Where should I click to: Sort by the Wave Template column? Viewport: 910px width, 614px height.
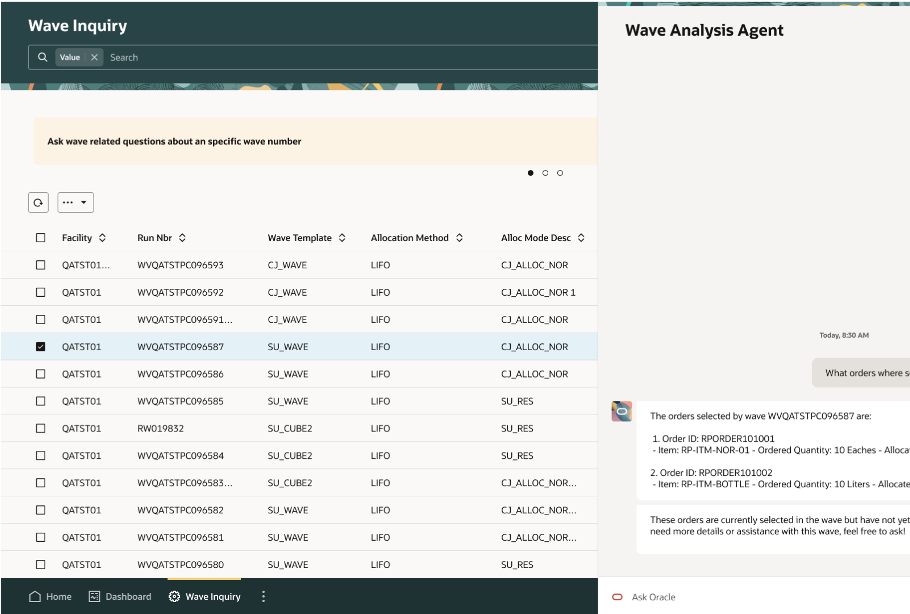(x=342, y=238)
